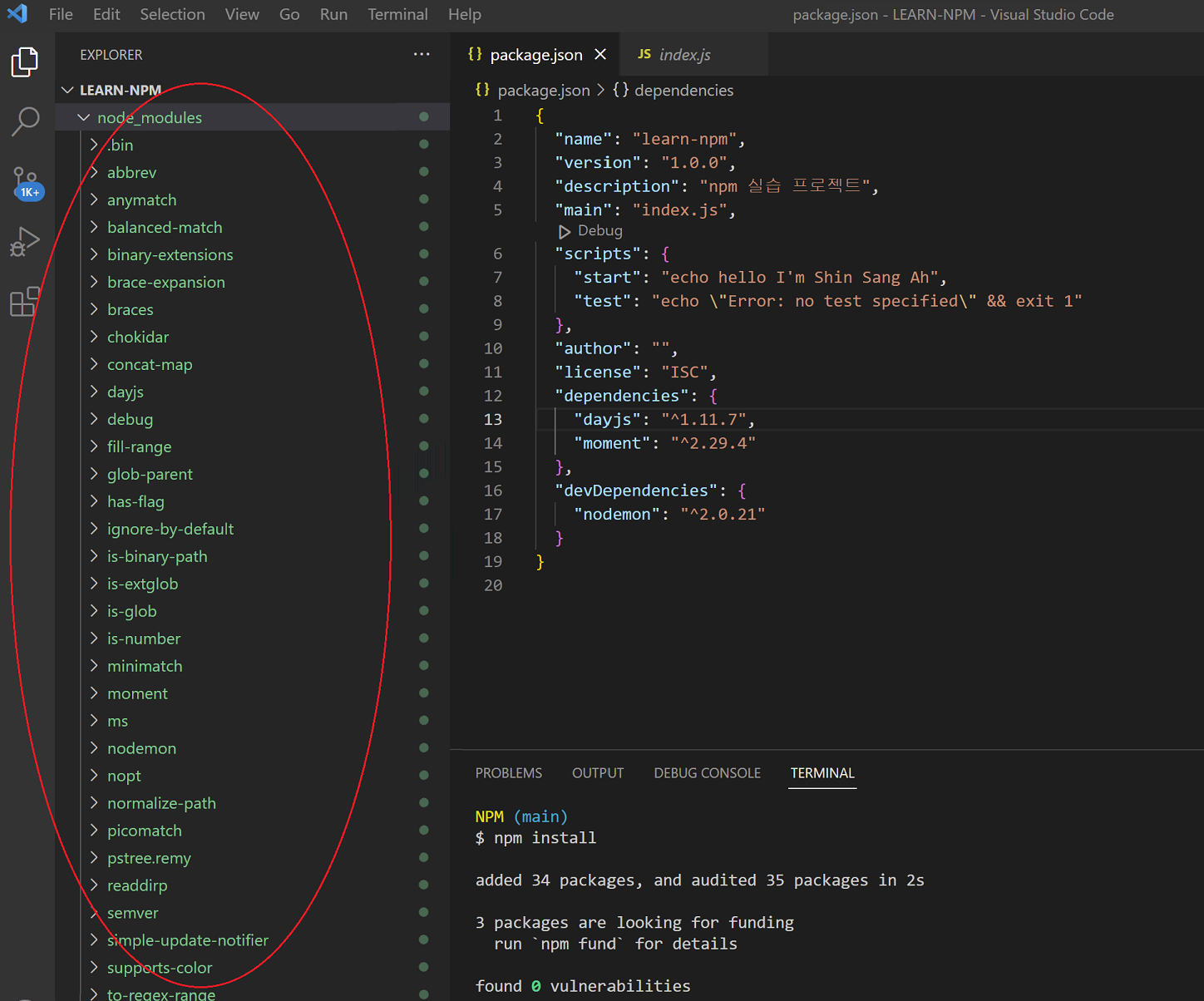The height and width of the screenshot is (1001, 1204).
Task: Open the View menu
Action: [242, 14]
